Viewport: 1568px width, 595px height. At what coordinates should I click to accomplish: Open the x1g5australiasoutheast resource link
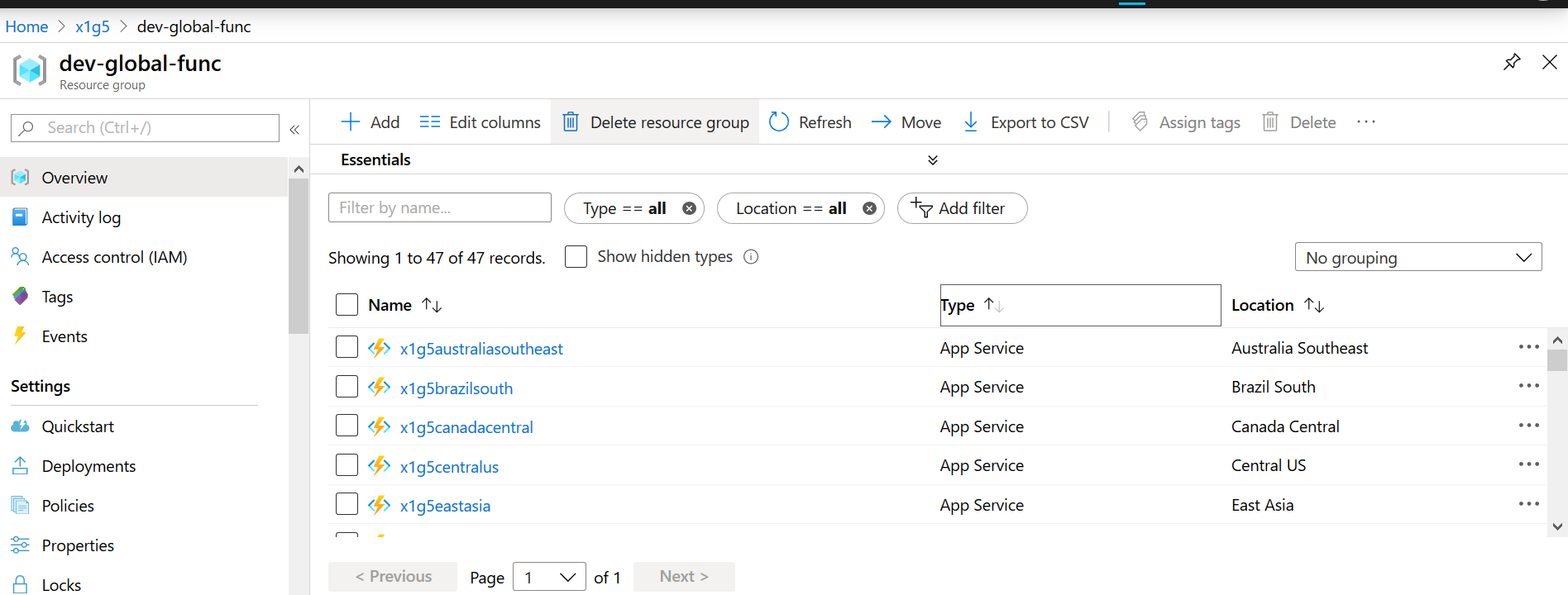(480, 349)
